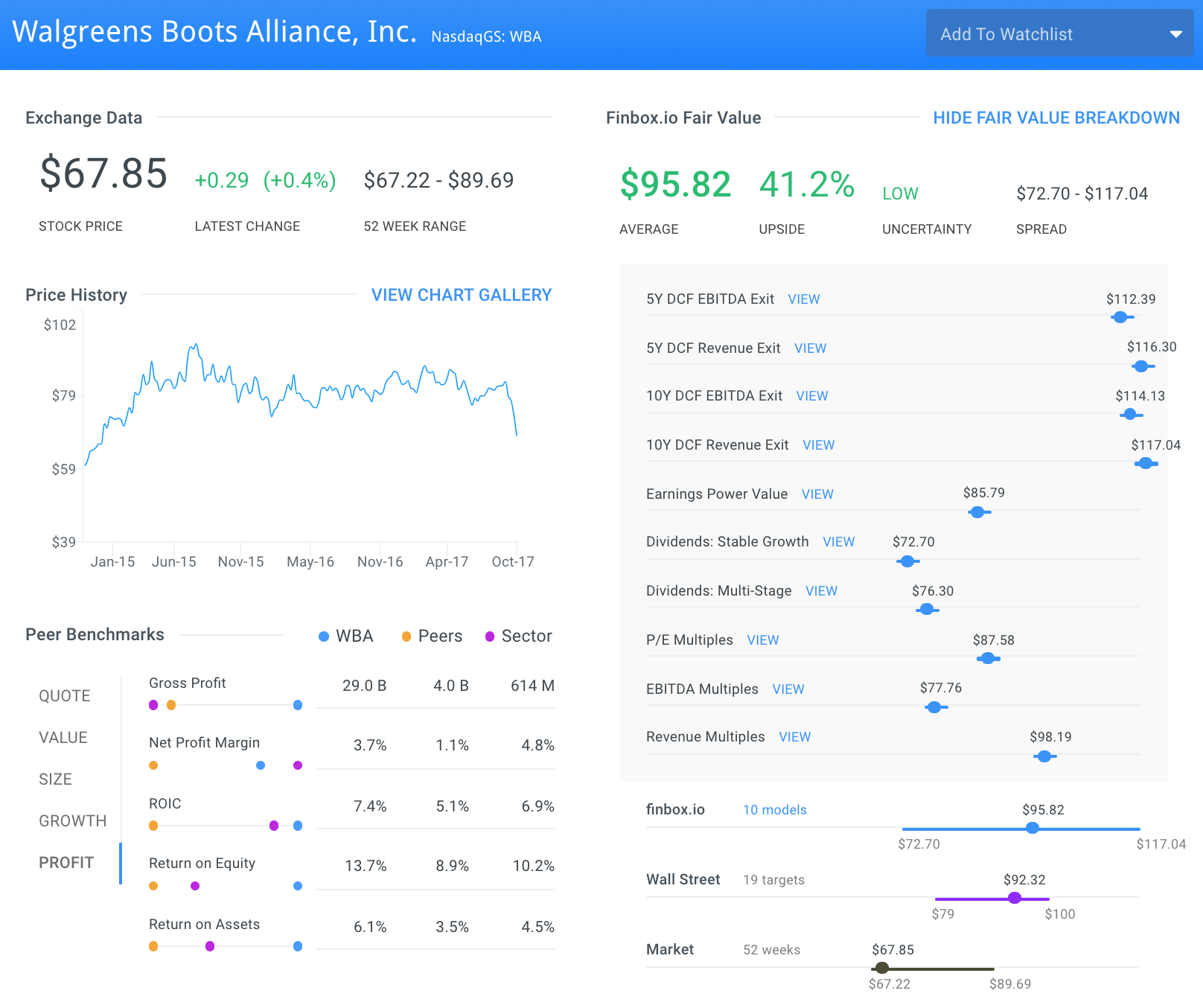This screenshot has height=1008, width=1203.
Task: Click the $72.70 Stable Growth marker
Action: 907,561
